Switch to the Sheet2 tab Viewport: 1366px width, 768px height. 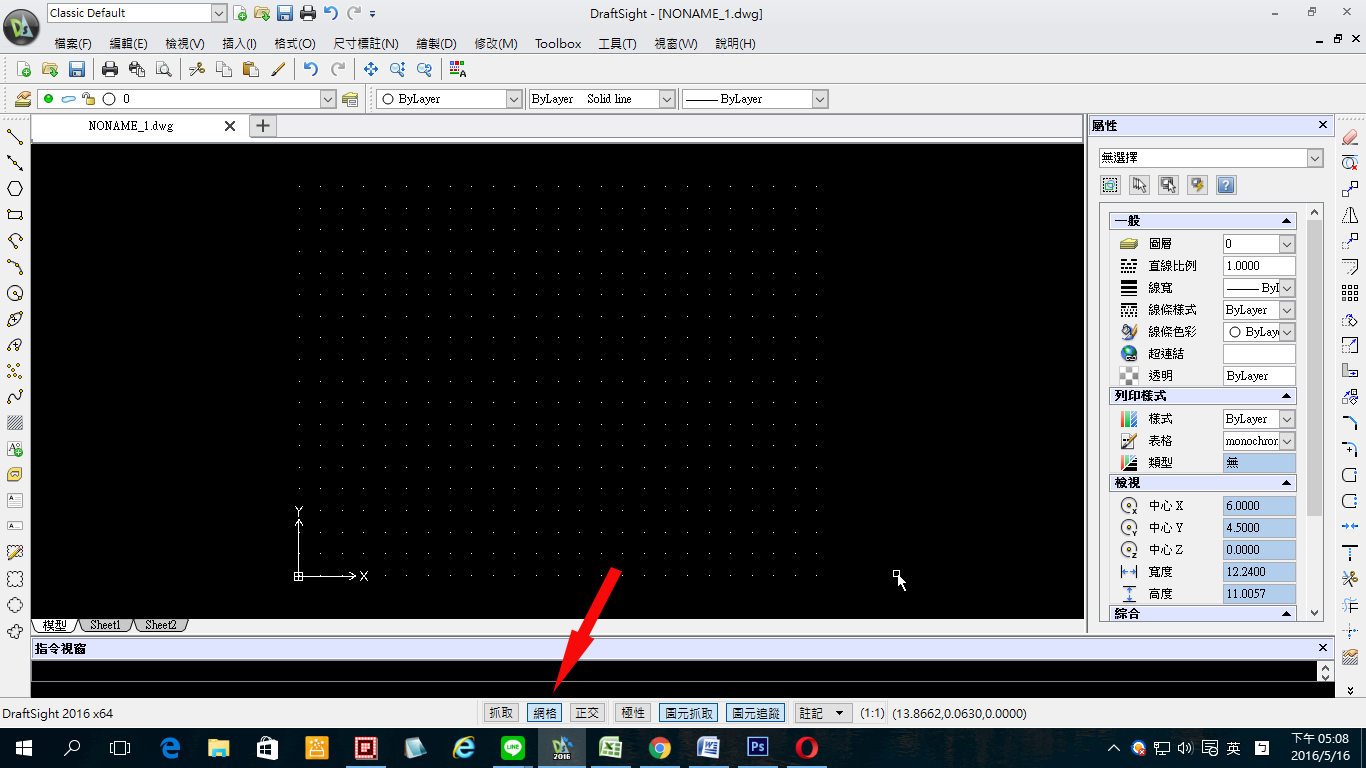160,625
